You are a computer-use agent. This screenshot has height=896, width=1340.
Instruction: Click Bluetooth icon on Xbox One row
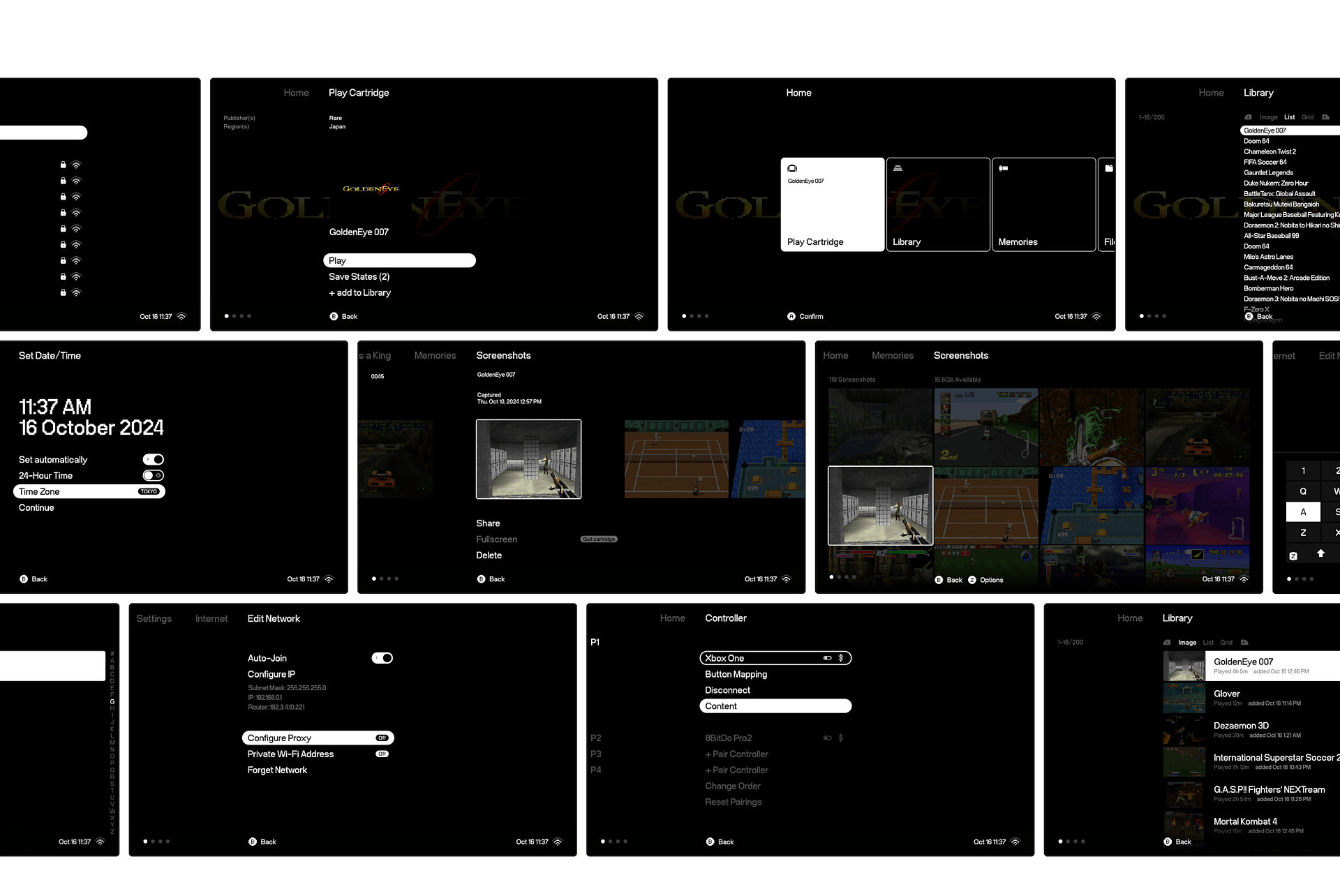[841, 658]
